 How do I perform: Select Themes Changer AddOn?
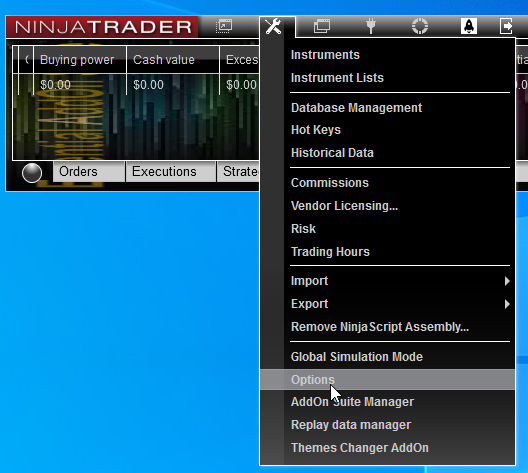point(387,448)
